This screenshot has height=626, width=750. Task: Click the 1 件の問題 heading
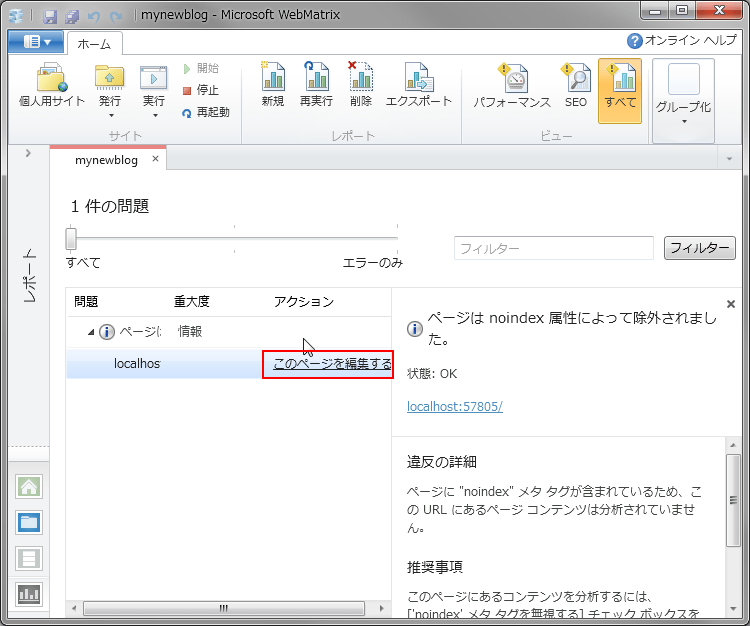pos(110,206)
